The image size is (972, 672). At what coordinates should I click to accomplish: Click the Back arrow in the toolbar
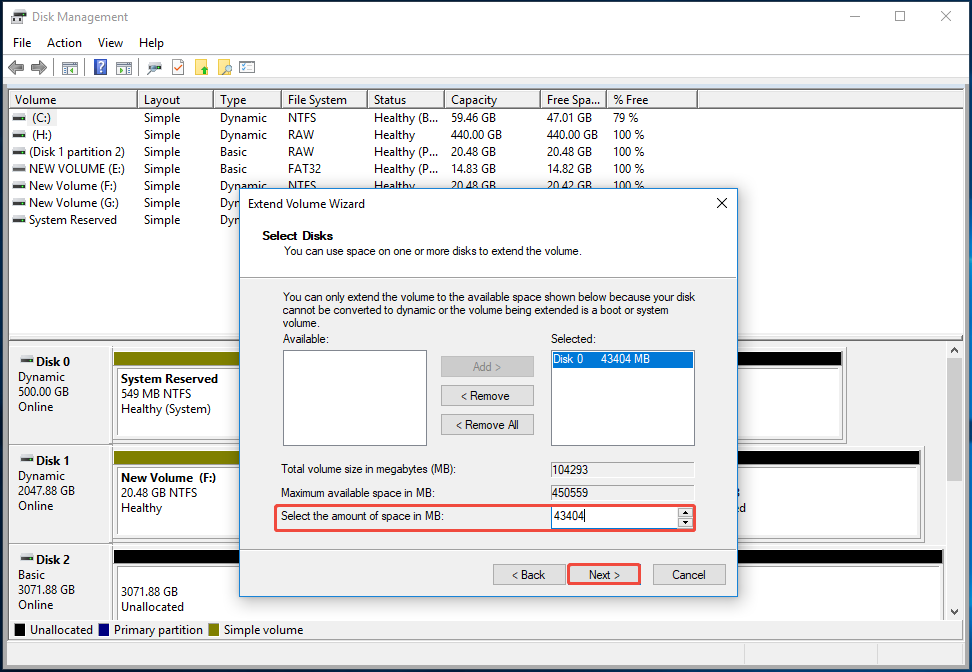click(x=16, y=68)
